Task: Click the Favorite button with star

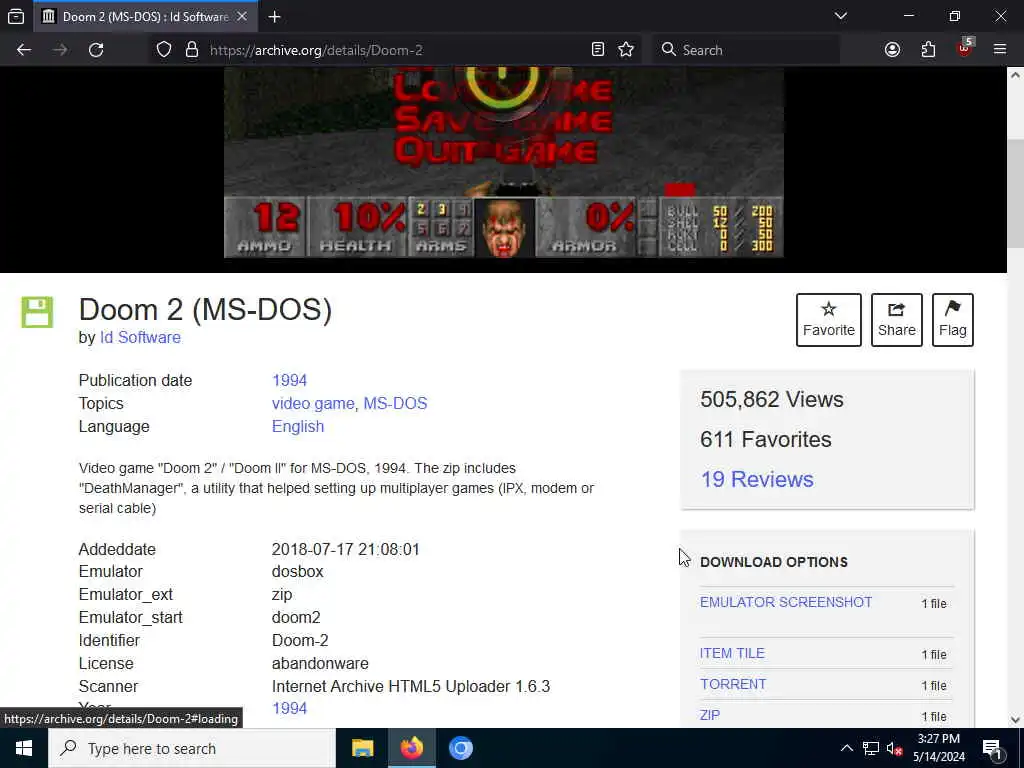Action: tap(829, 320)
